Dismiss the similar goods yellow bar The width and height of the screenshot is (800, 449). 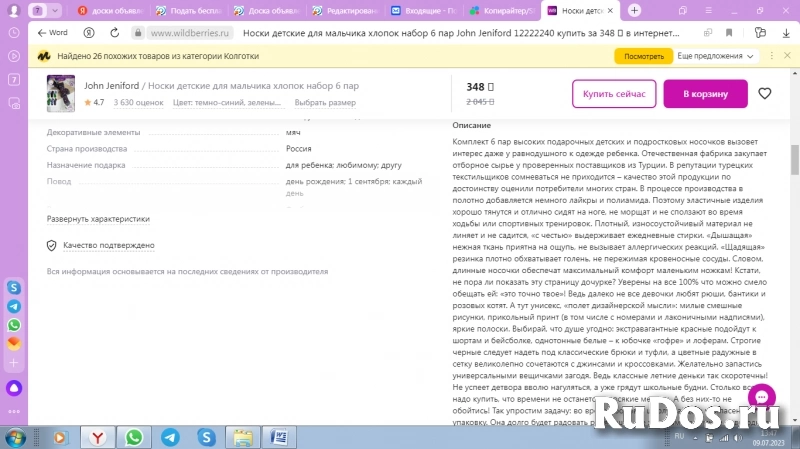(x=787, y=56)
